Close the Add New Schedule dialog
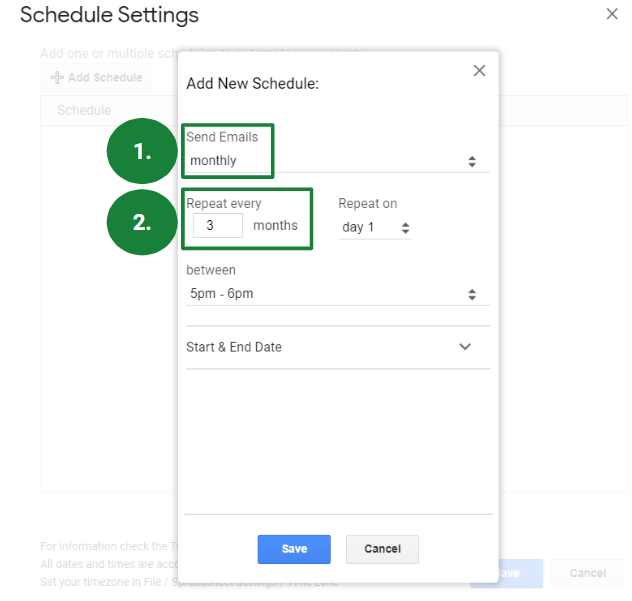 click(x=479, y=71)
